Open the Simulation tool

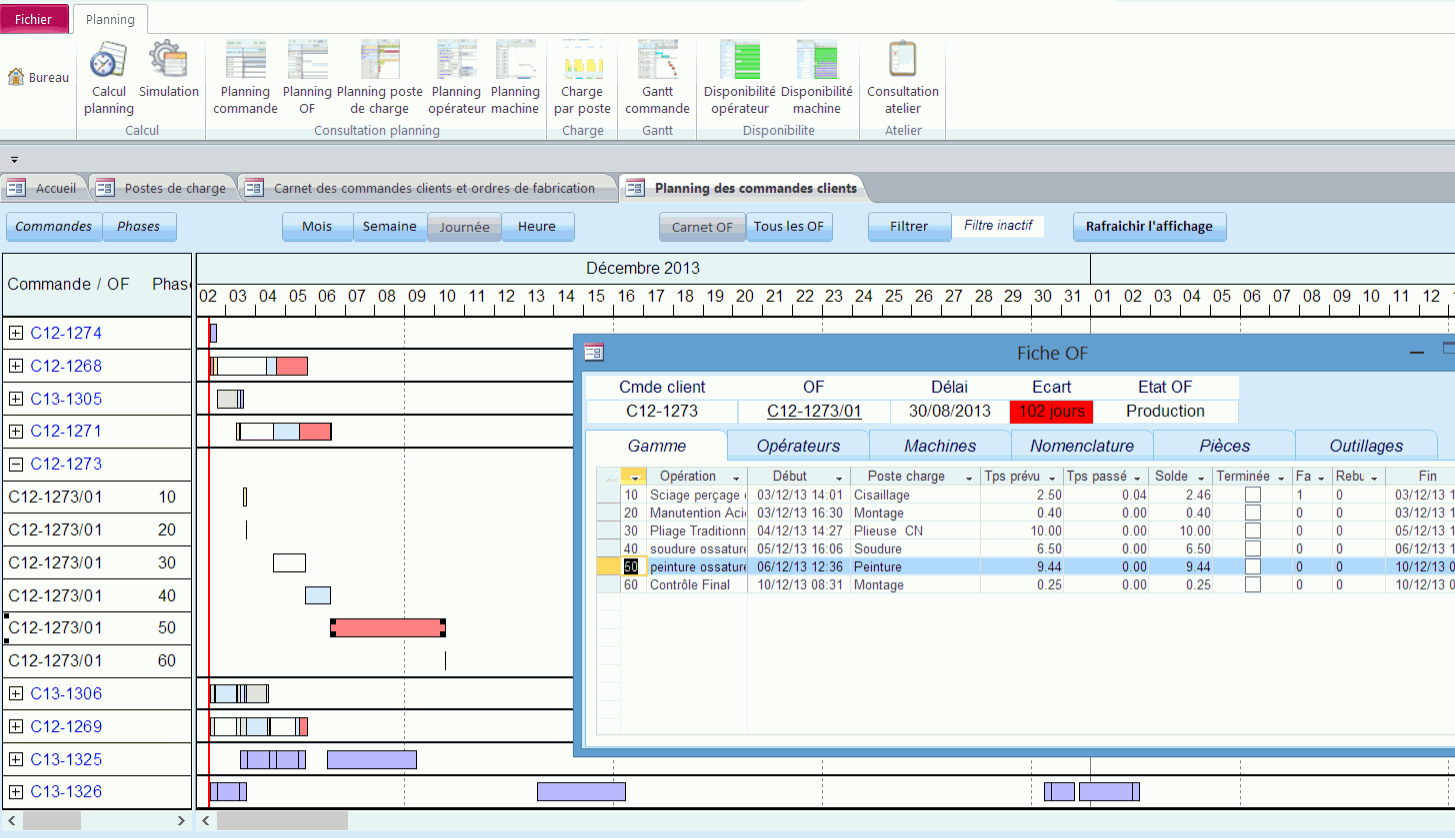(x=168, y=75)
